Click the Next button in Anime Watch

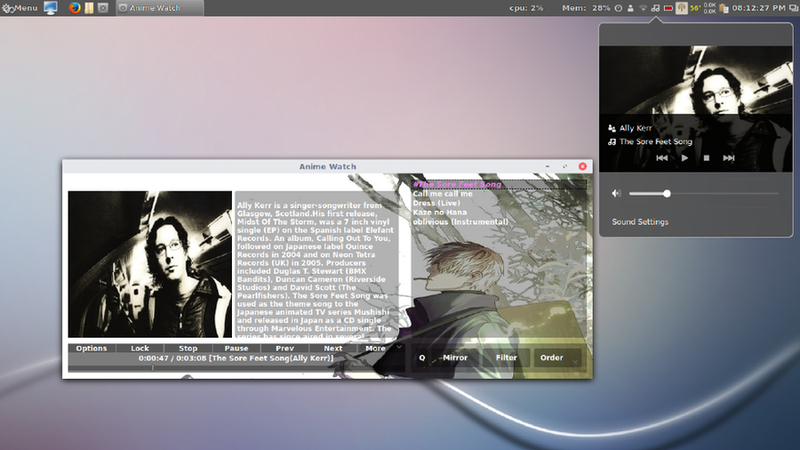(333, 348)
